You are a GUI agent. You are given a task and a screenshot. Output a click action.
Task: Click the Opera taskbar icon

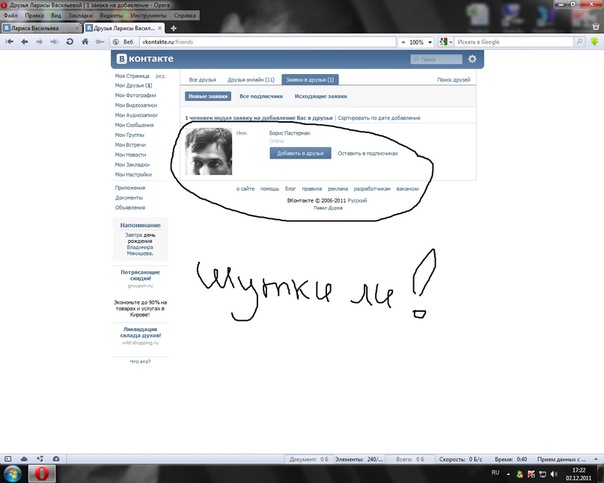click(x=42, y=474)
